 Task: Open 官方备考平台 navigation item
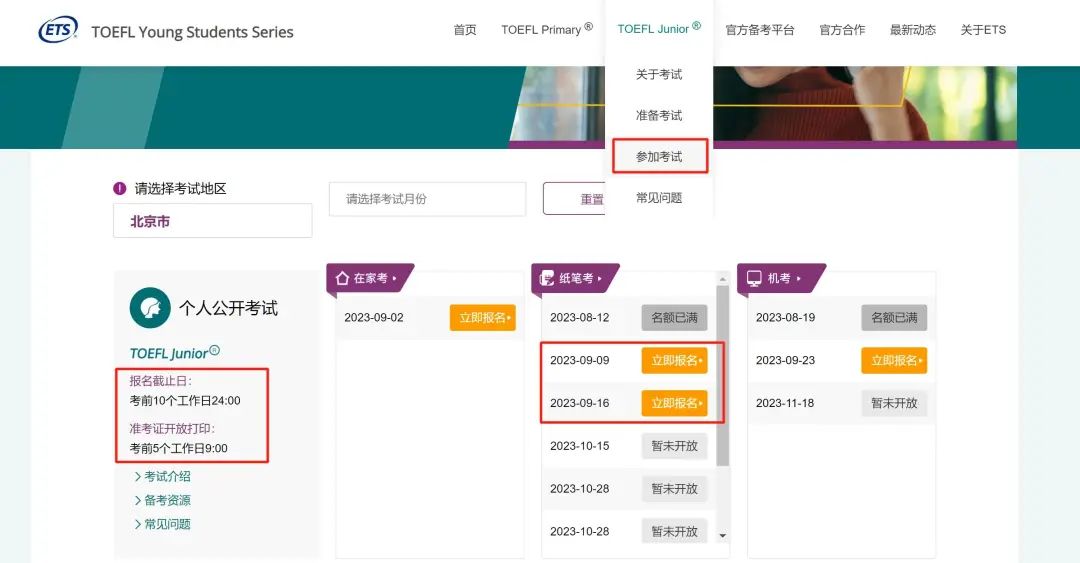(760, 30)
